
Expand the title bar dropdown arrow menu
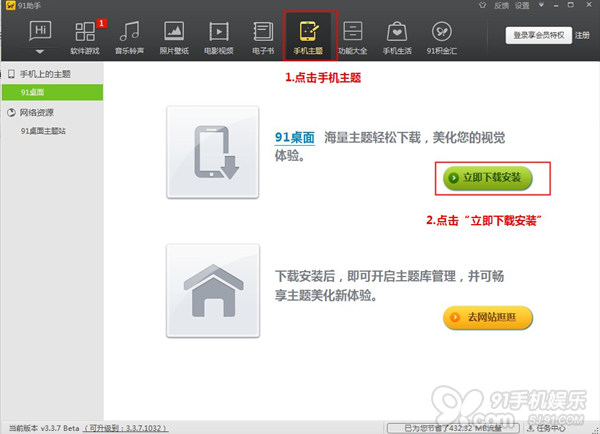point(541,5)
